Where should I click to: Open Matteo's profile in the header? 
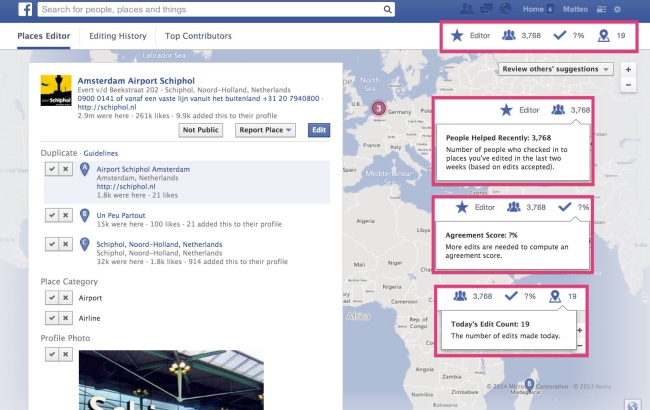coord(575,9)
